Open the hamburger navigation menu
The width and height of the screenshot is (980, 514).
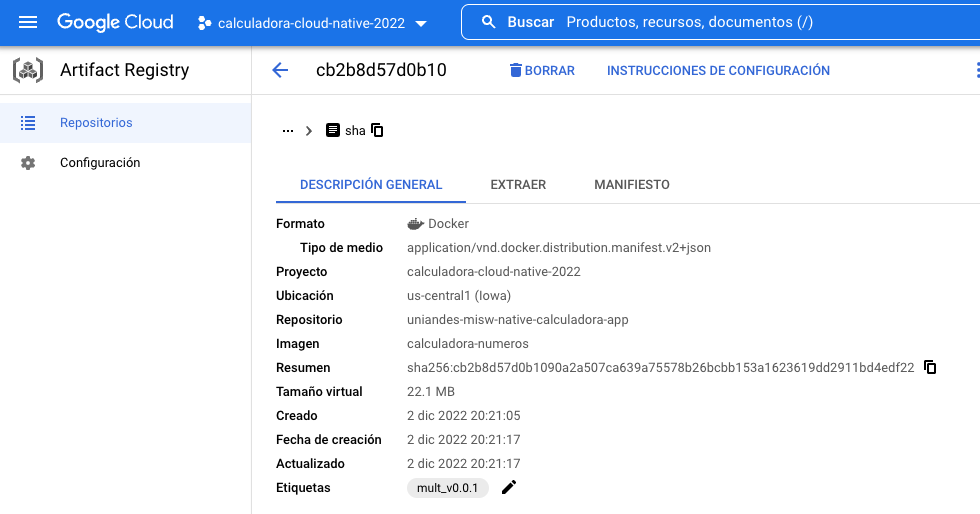coord(28,23)
